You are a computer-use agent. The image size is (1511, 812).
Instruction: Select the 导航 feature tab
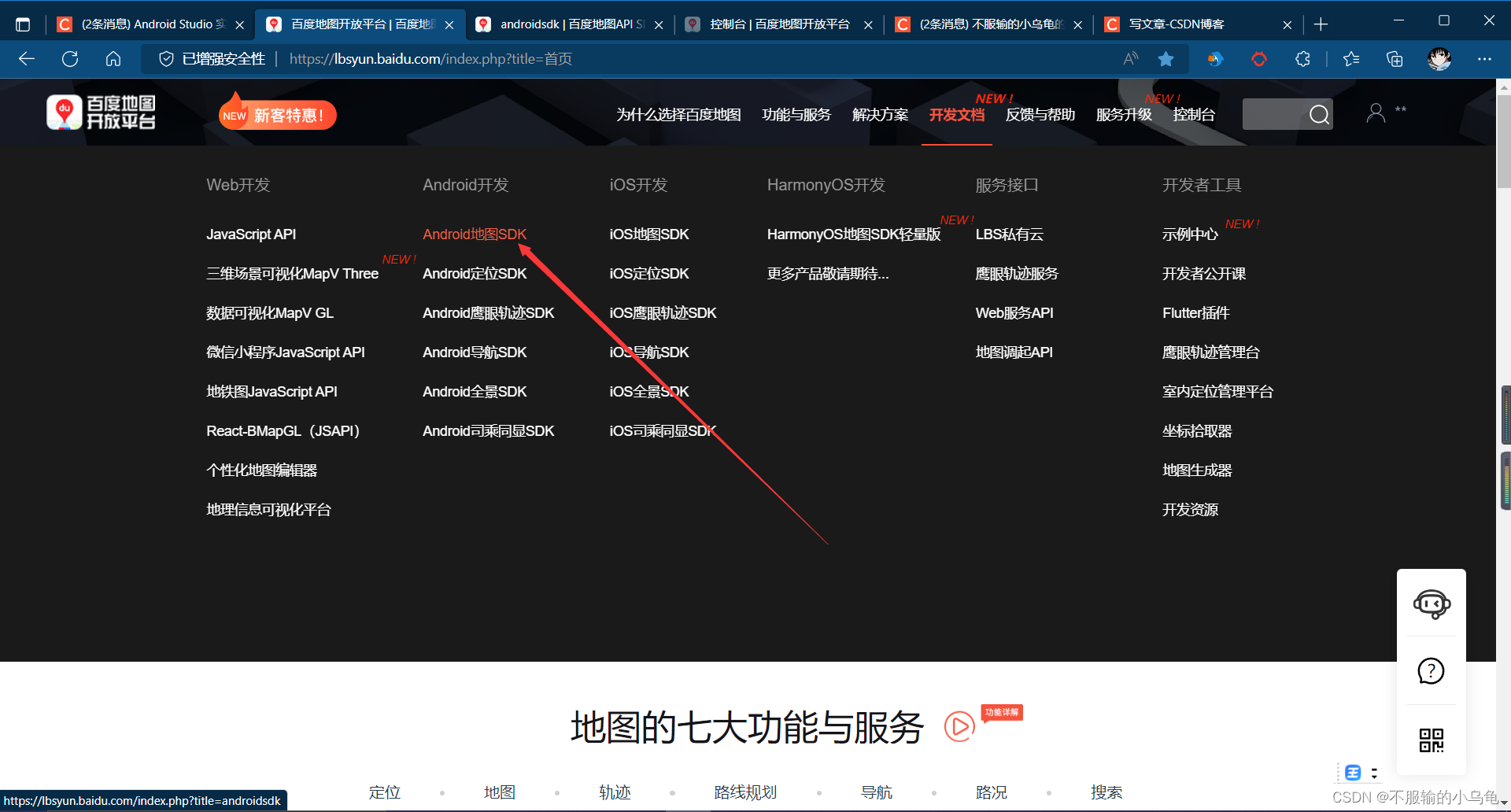coord(877,792)
